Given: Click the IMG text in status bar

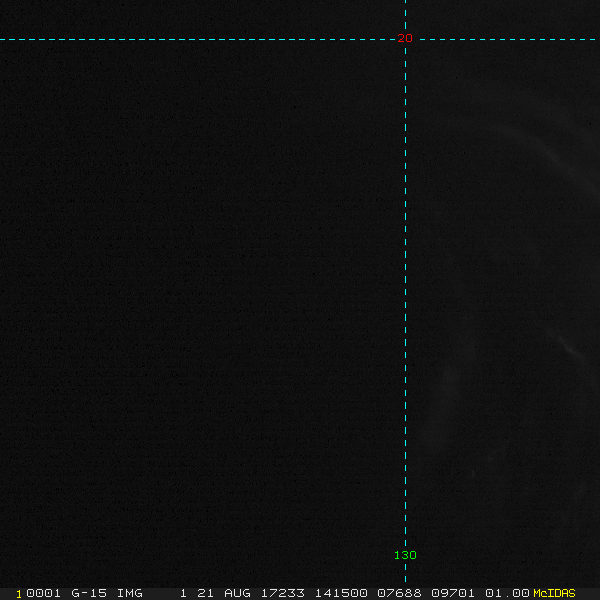Looking at the screenshot, I should (130, 593).
